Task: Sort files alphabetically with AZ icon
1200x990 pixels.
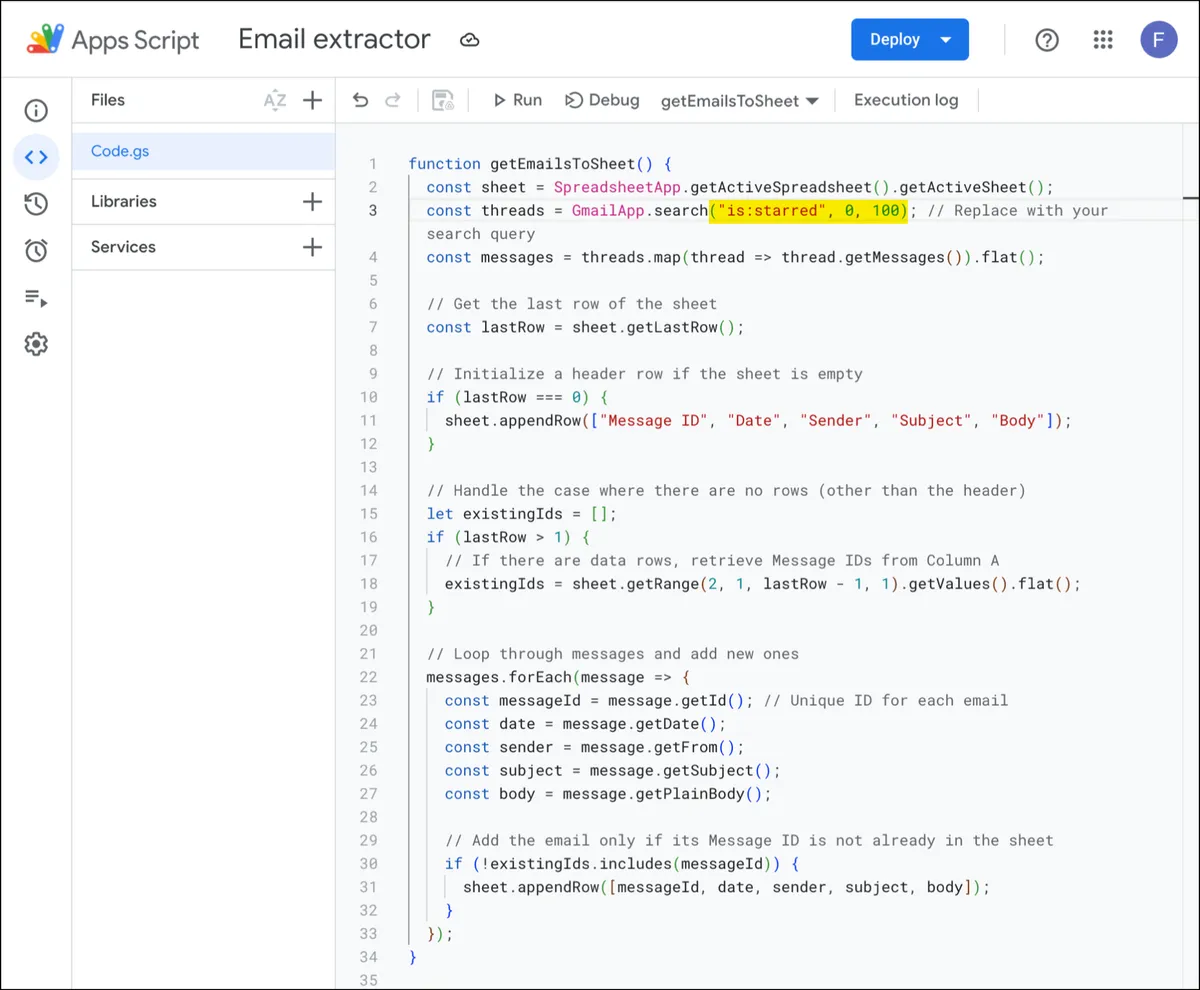Action: [x=275, y=100]
